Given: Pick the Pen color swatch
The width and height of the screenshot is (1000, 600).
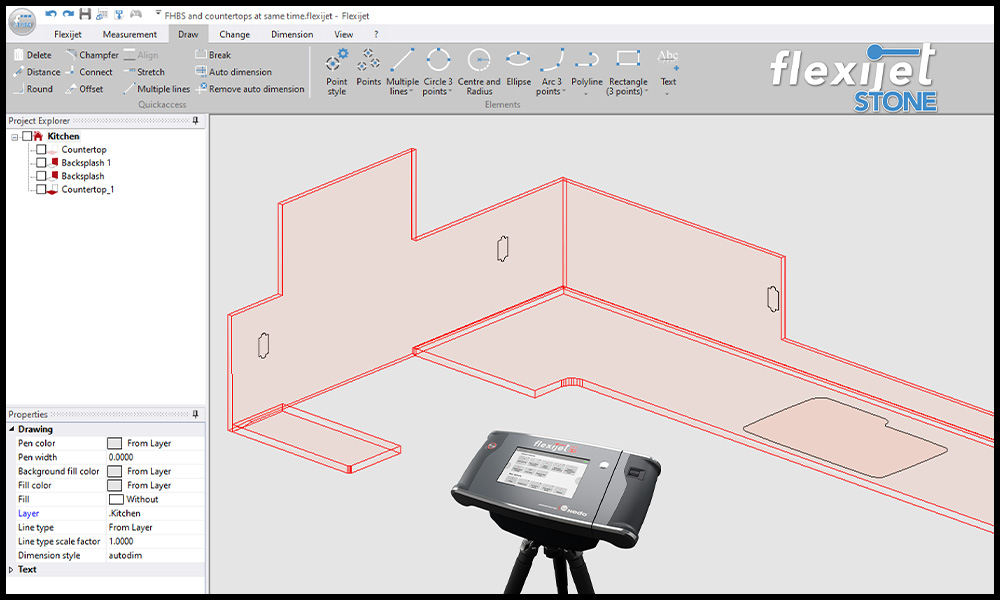Looking at the screenshot, I should point(115,443).
